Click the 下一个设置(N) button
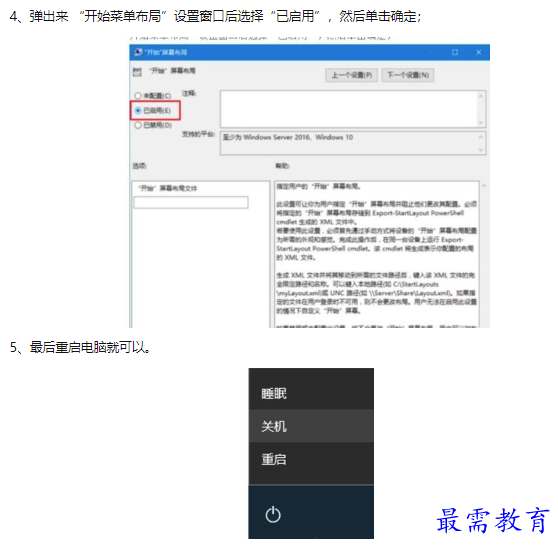Viewport: 558px width, 552px height. tap(408, 75)
